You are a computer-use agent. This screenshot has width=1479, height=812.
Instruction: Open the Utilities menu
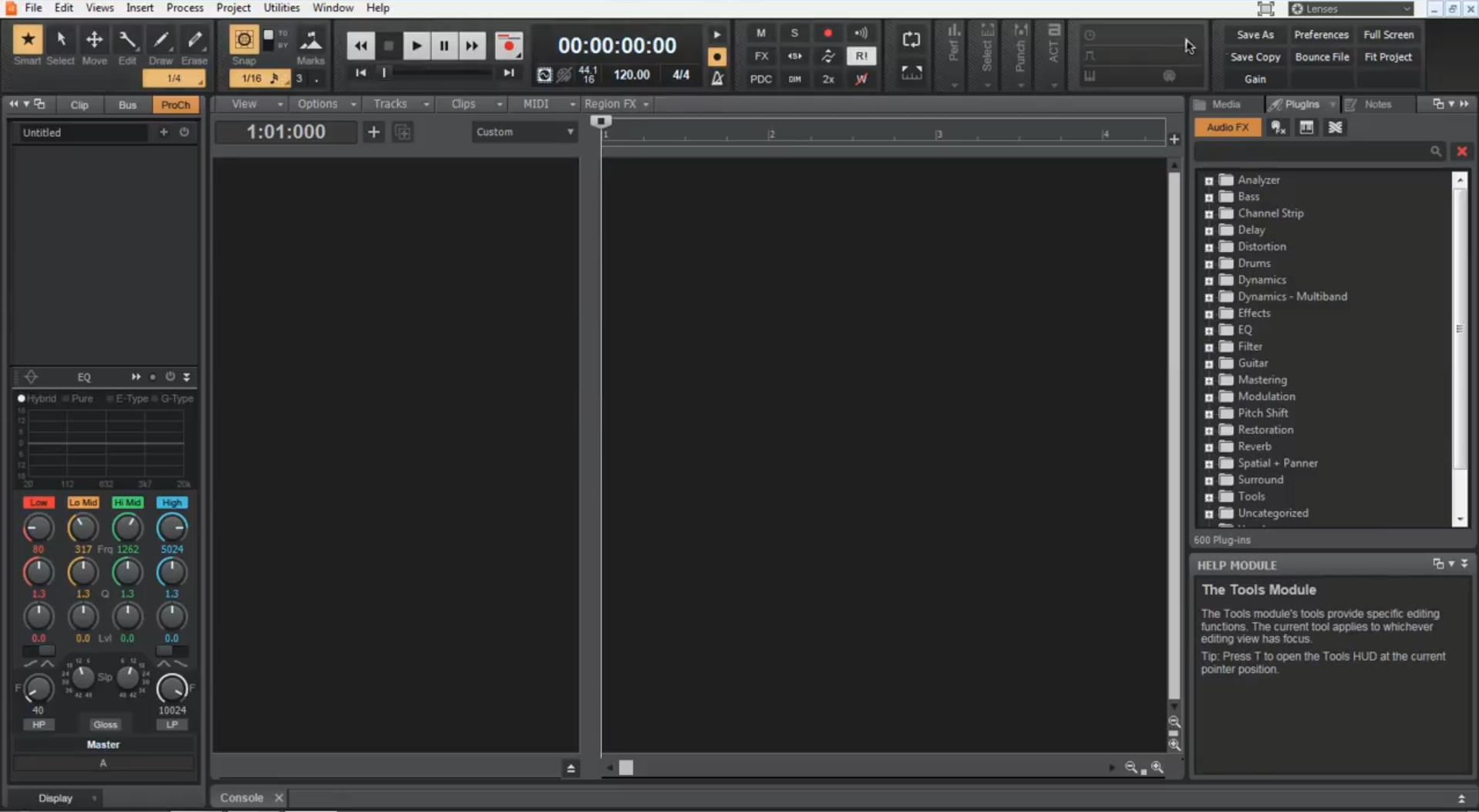click(281, 8)
